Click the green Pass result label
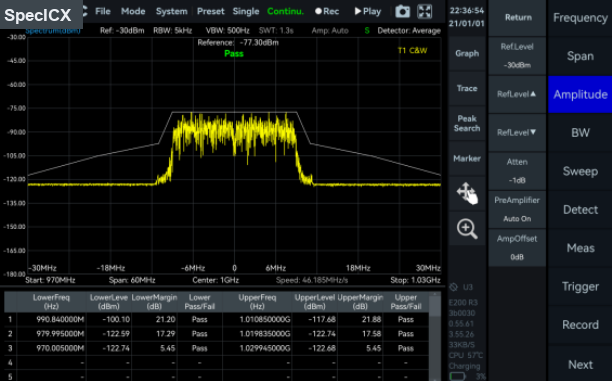The image size is (612, 381). point(234,53)
